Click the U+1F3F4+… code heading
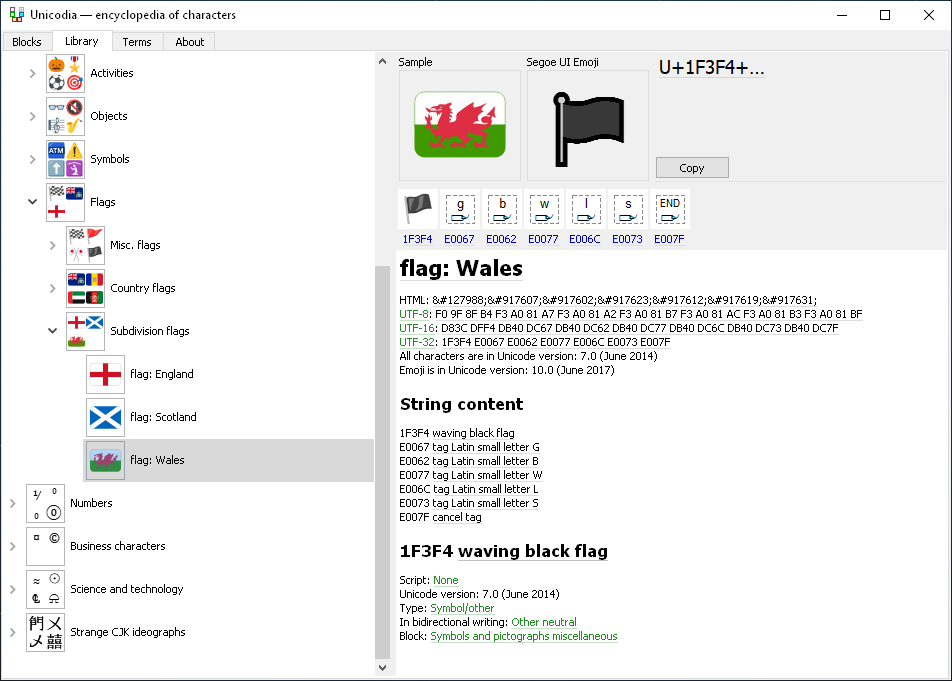952x681 pixels. [x=712, y=67]
